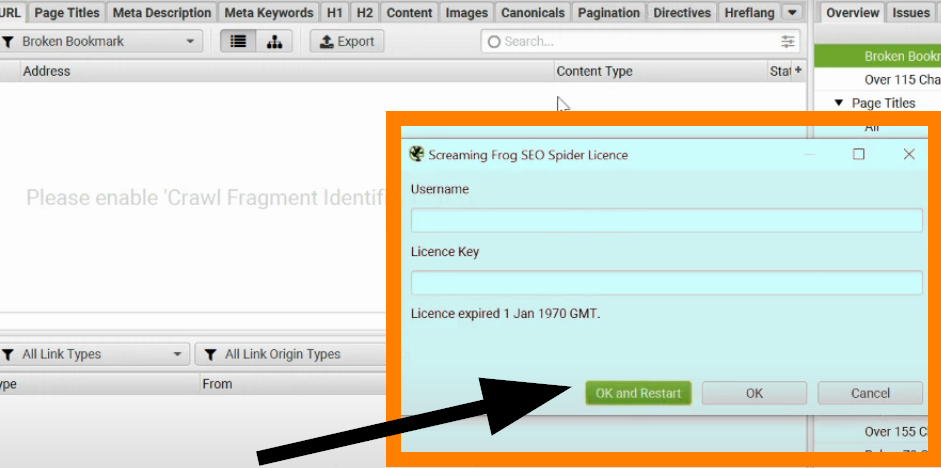Collapse the Page Titles tree node
This screenshot has width=941, height=468.
click(839, 103)
